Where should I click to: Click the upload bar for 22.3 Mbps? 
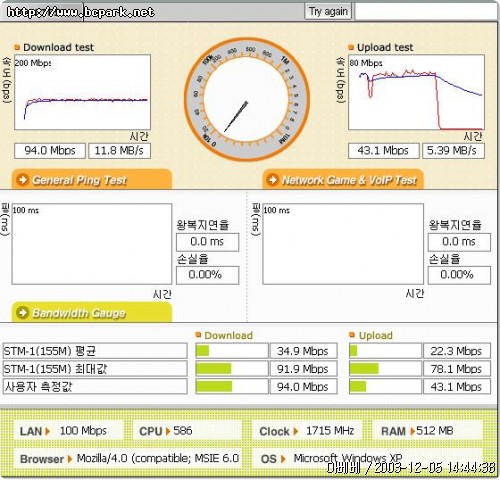point(385,351)
